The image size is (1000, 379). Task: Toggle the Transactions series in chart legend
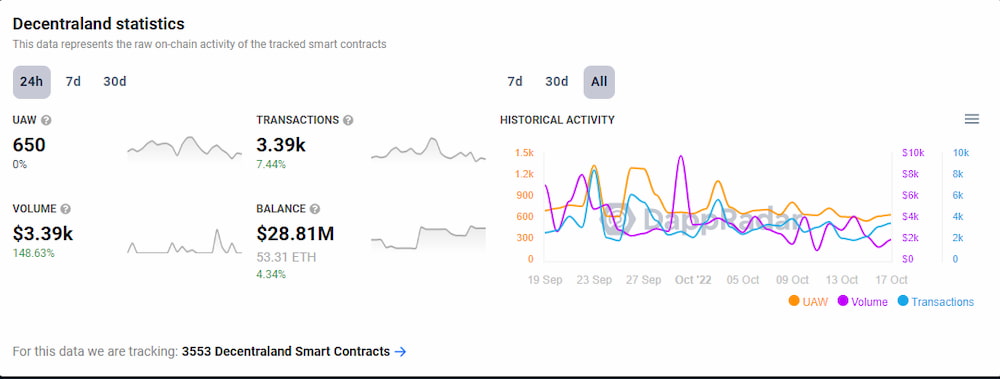pyautogui.click(x=936, y=302)
